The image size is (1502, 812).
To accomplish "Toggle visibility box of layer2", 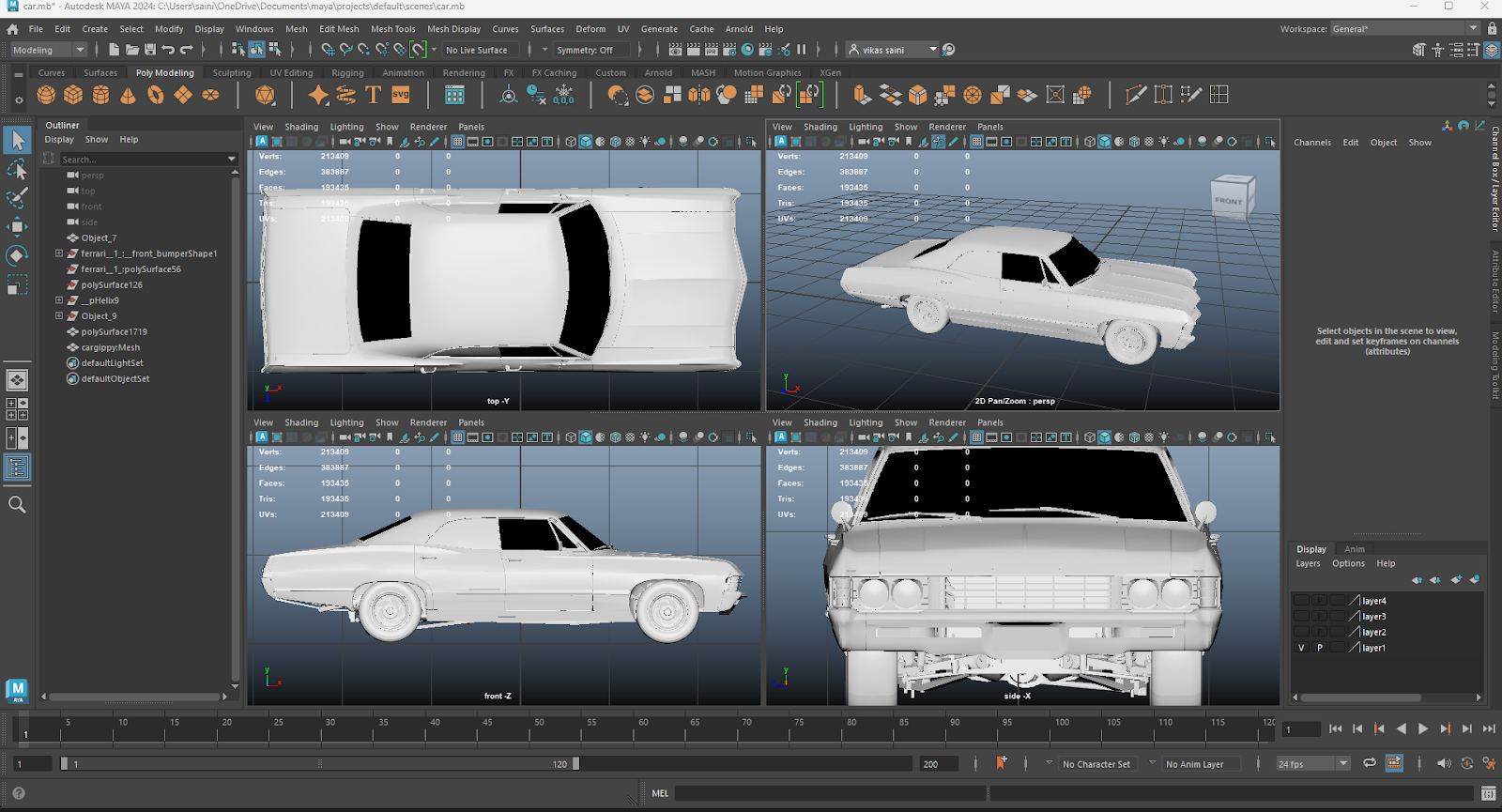I will pos(1301,632).
